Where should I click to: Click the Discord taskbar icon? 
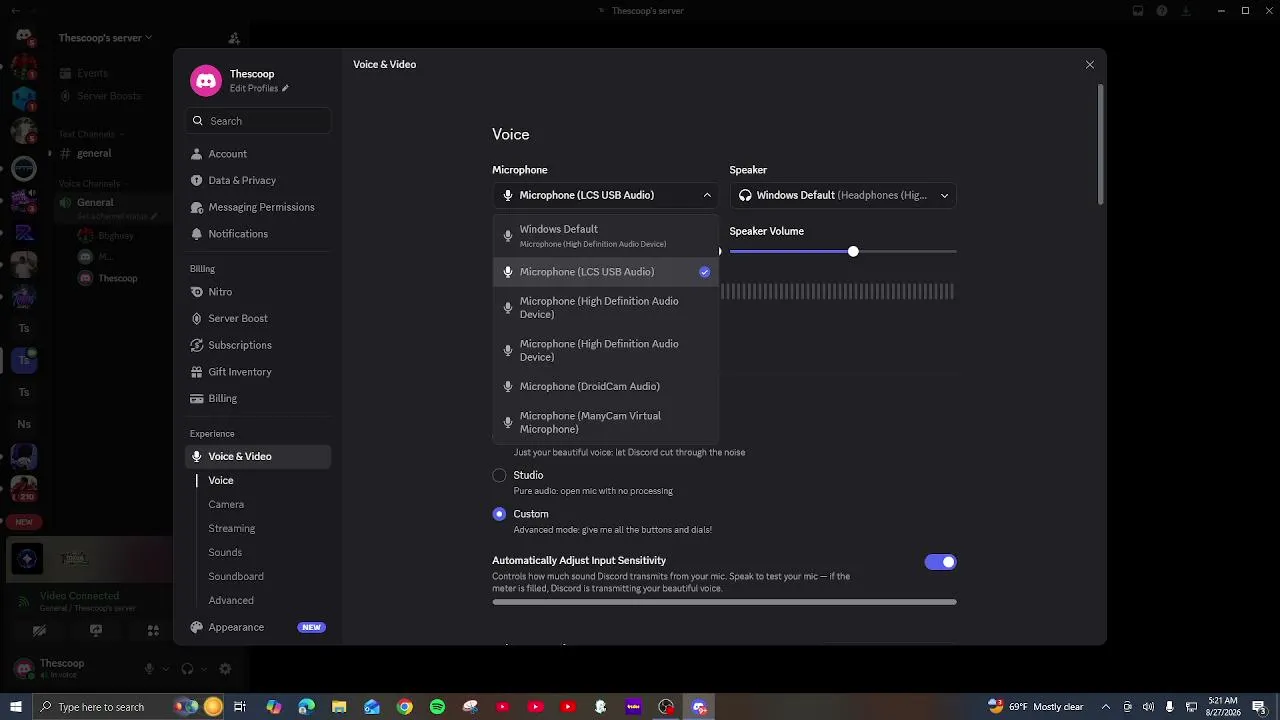[699, 707]
